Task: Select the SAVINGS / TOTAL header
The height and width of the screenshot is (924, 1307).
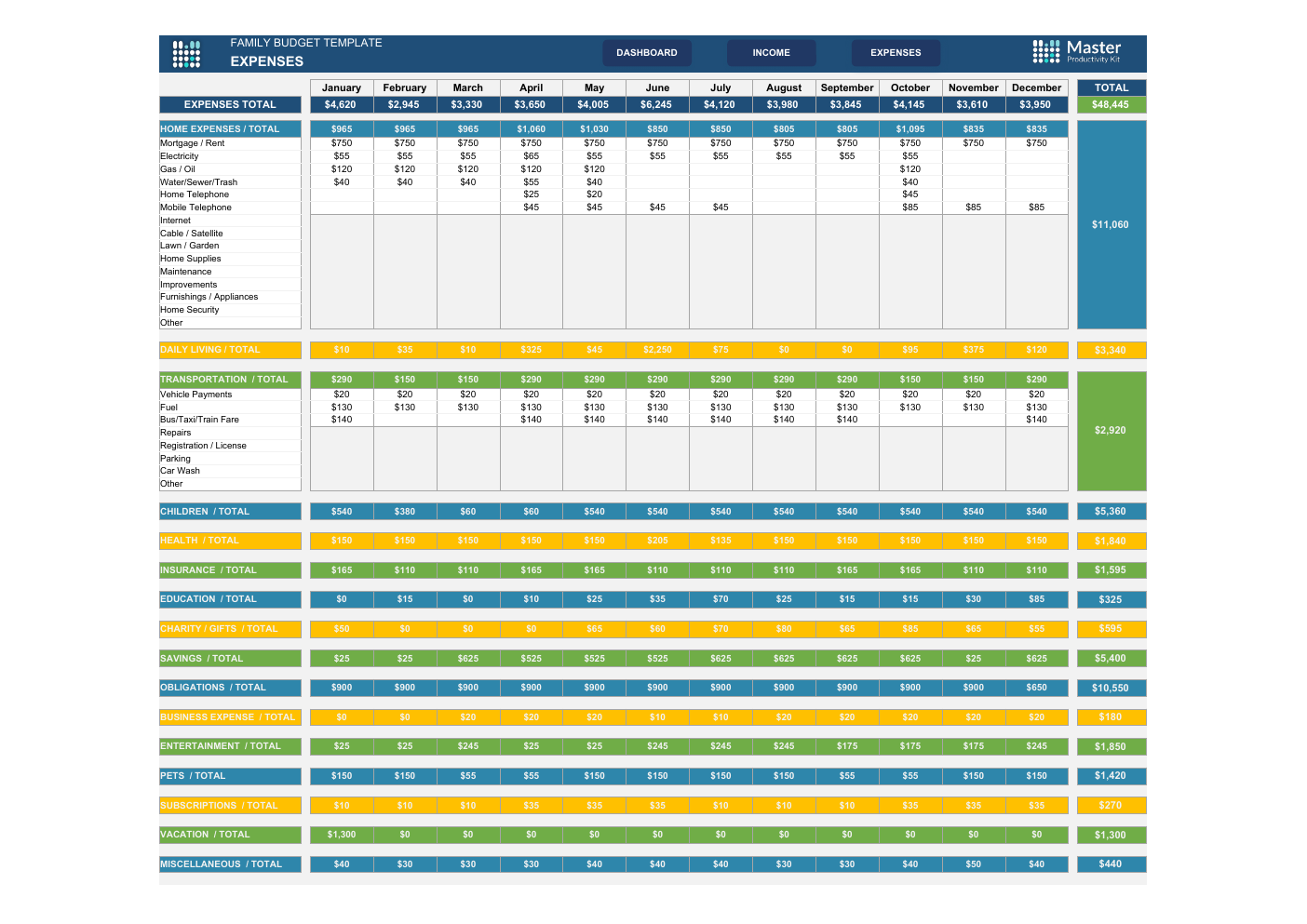Action: click(x=230, y=659)
